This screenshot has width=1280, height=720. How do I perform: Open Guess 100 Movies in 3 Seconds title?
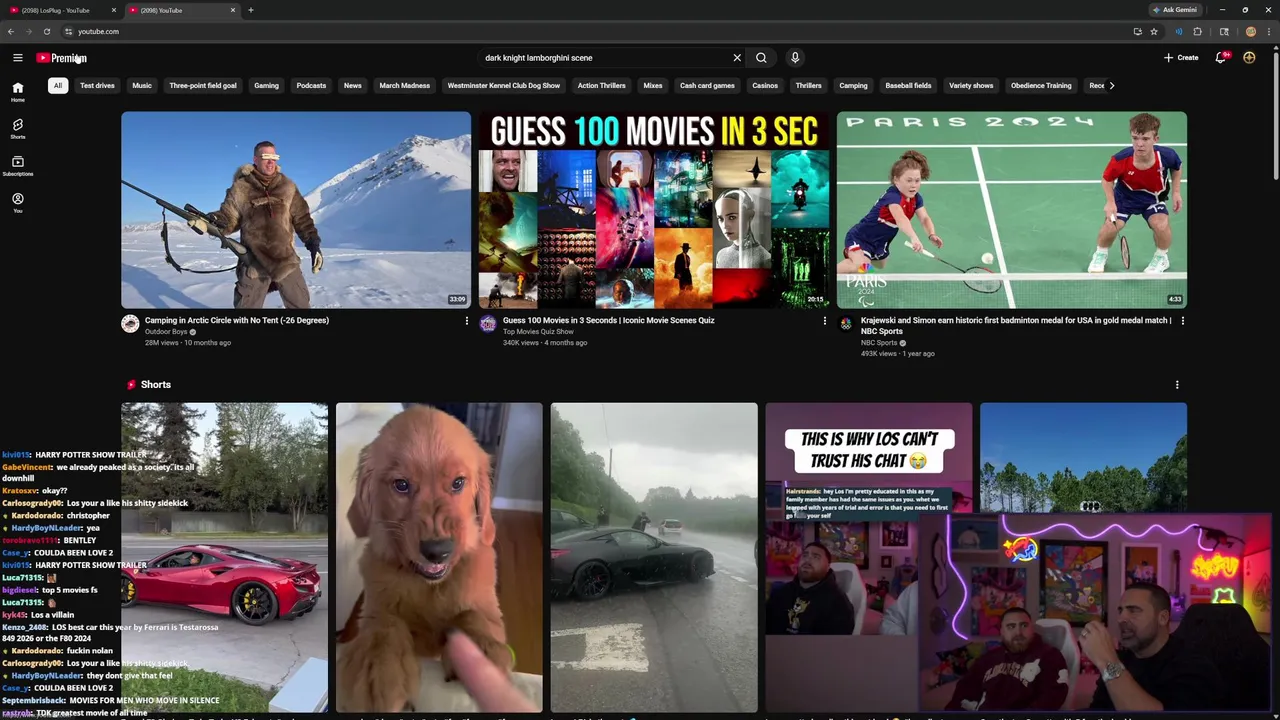[x=608, y=320]
